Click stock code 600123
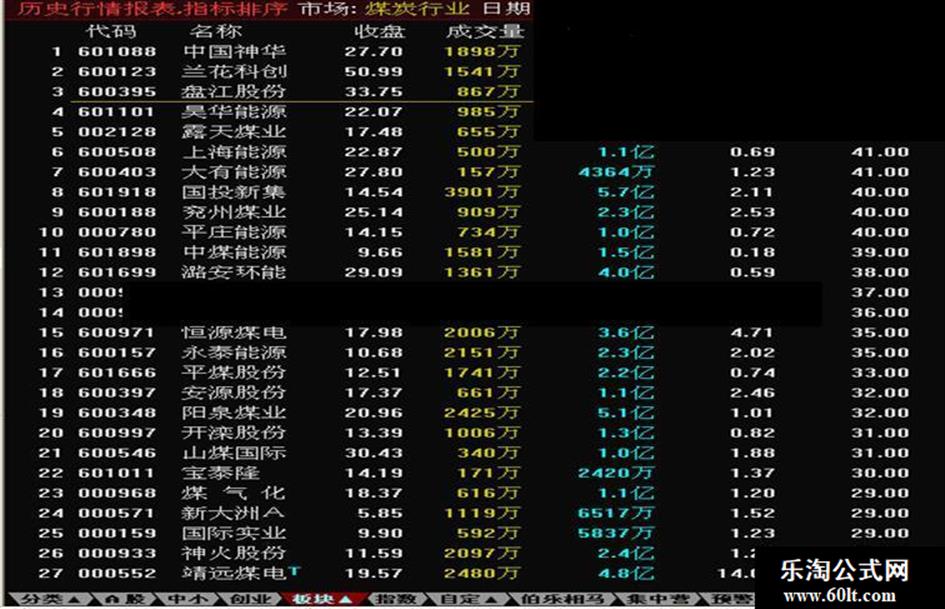Viewport: 945px width, 609px height. coord(117,72)
